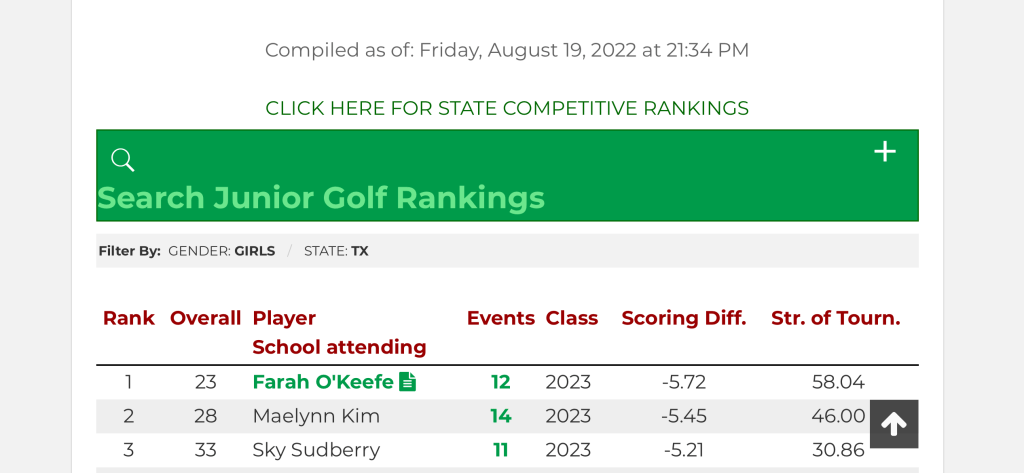
Task: Click the state competitive rankings link
Action: click(x=506, y=108)
